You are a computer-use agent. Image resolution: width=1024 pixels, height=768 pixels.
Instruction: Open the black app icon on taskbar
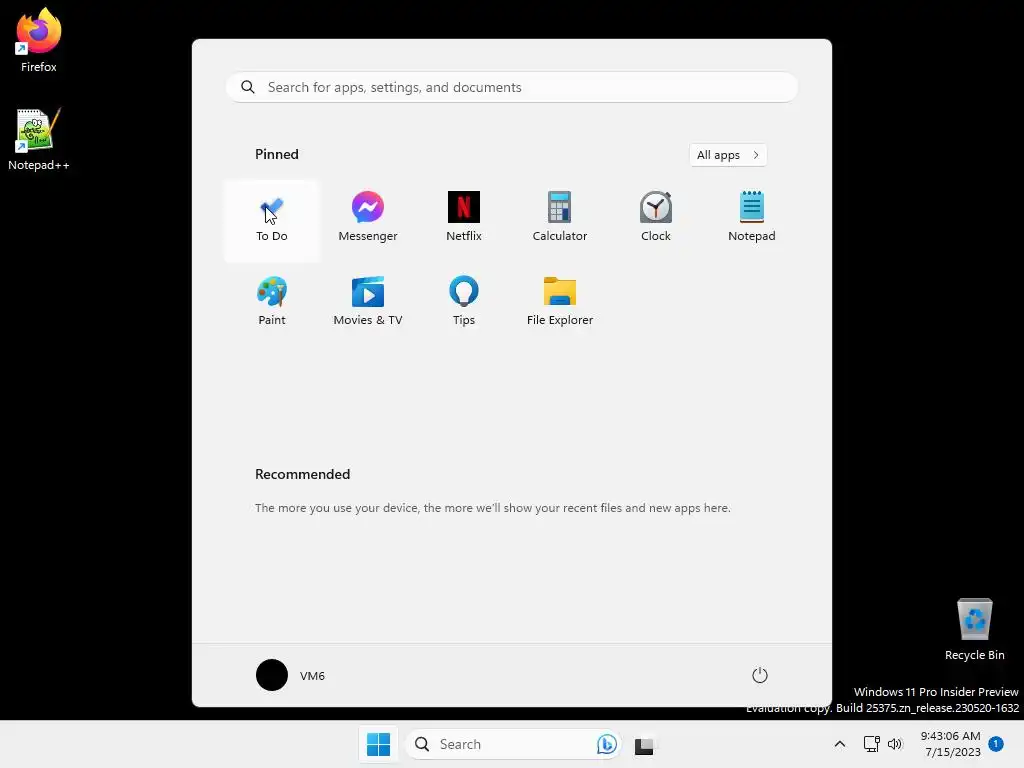point(644,745)
